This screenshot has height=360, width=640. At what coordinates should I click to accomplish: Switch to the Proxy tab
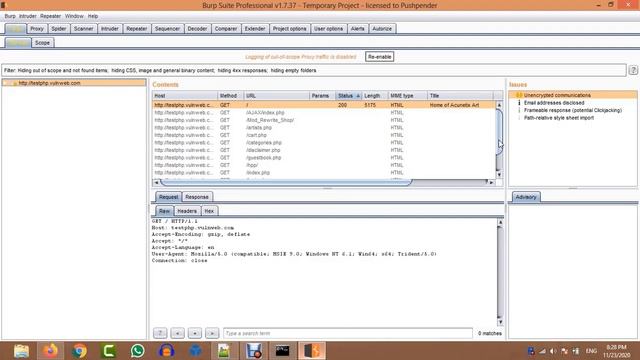click(37, 29)
